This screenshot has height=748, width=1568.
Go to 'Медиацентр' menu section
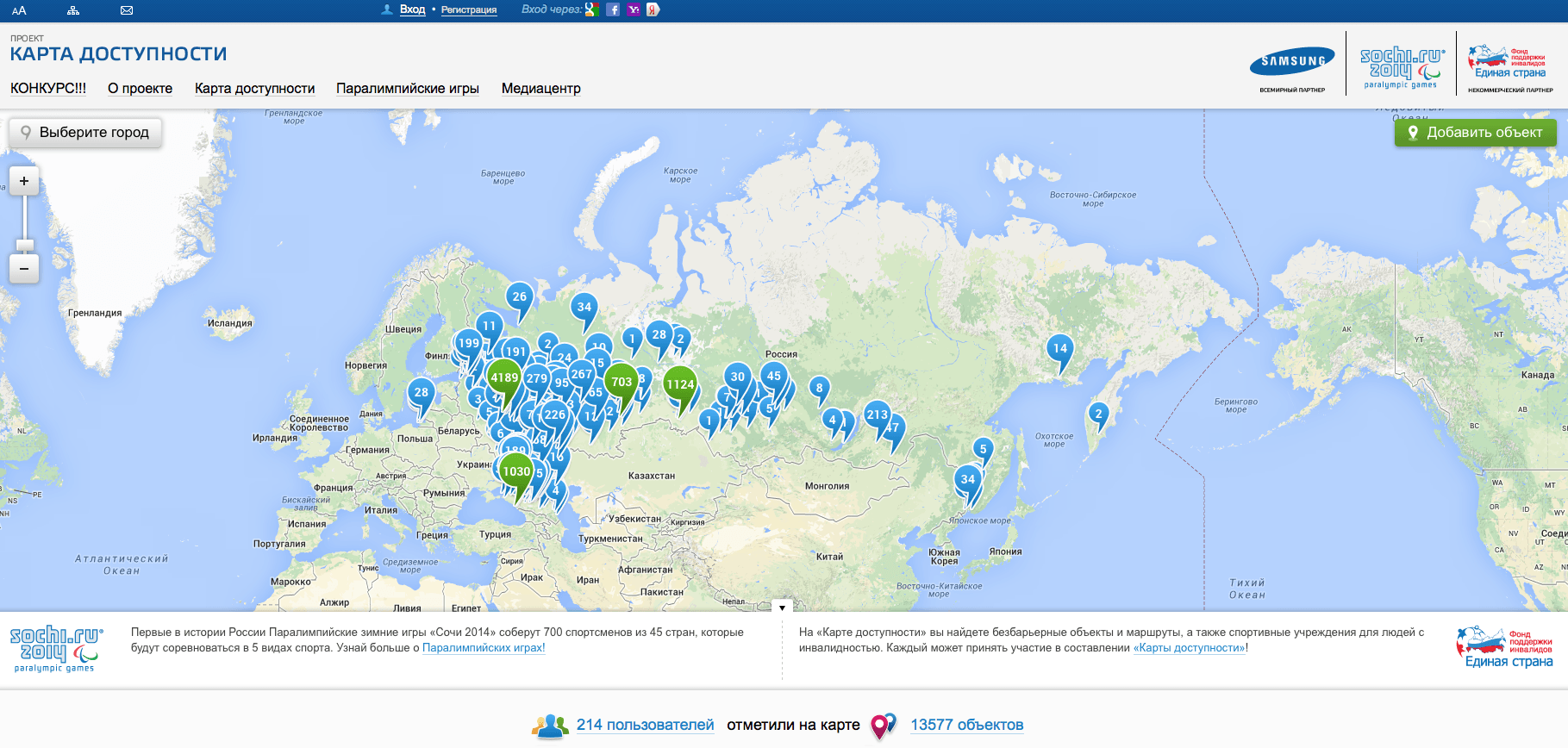click(540, 89)
